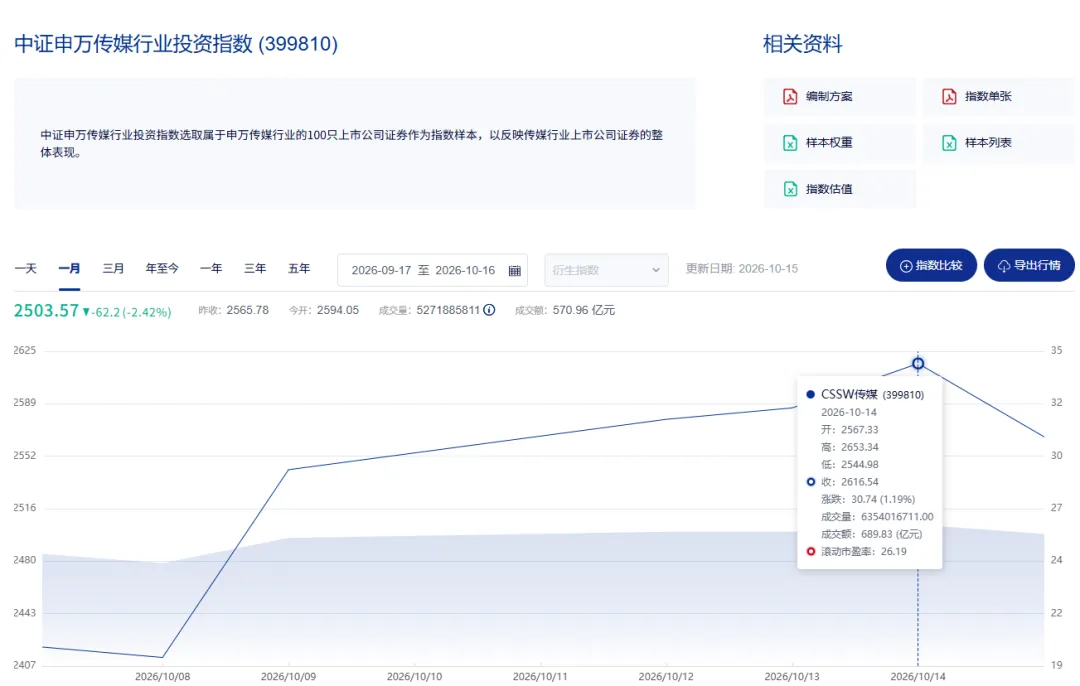
Task: Switch to the 年至今 time range
Action: pyautogui.click(x=162, y=269)
